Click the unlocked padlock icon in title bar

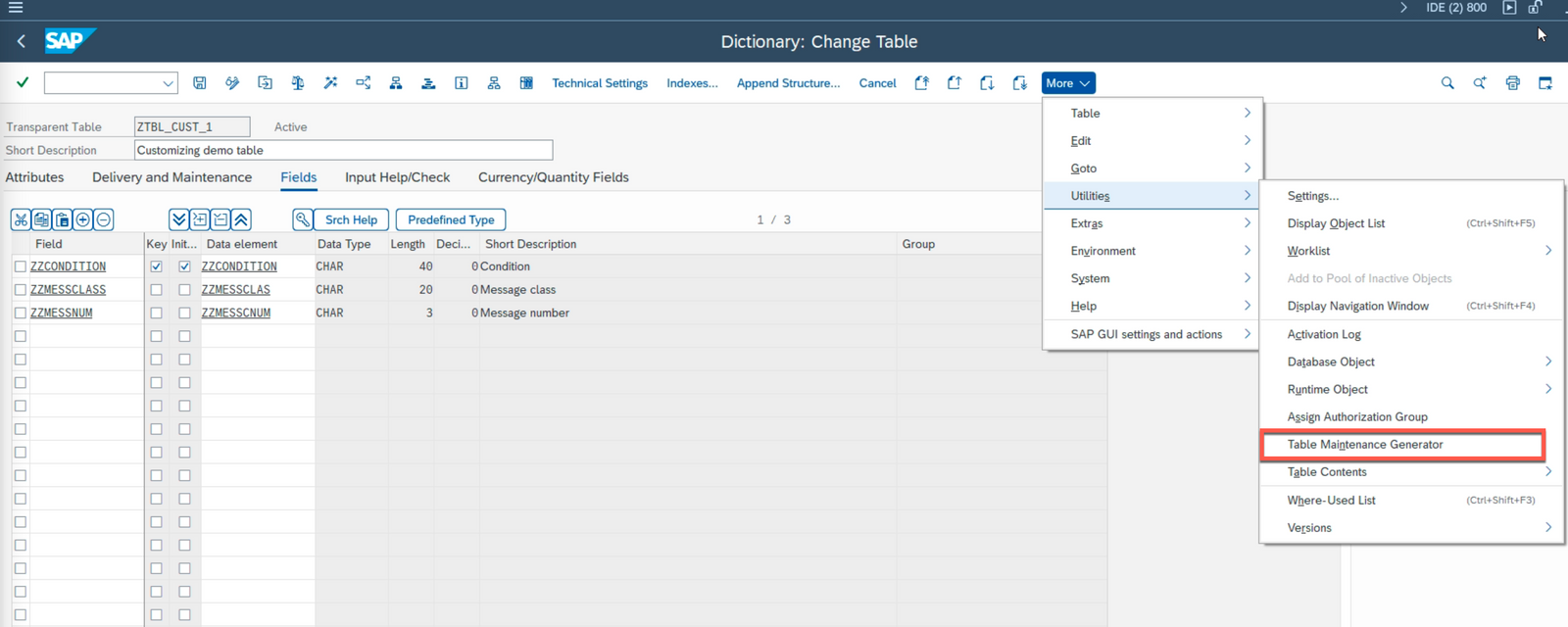(1536, 7)
